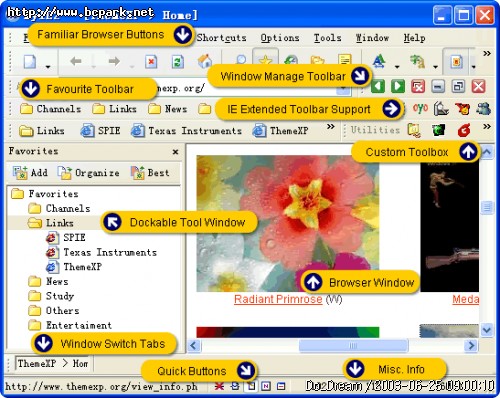Open dropdown arrow beside New page icon

click(48, 66)
